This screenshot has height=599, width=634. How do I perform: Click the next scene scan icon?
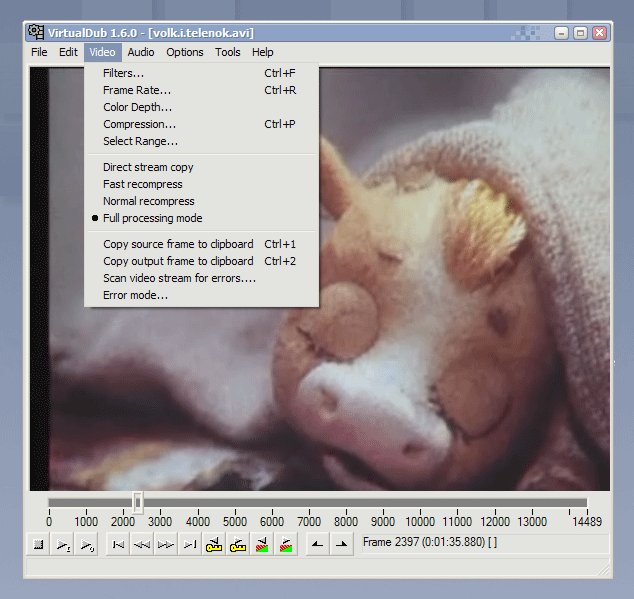pos(286,544)
